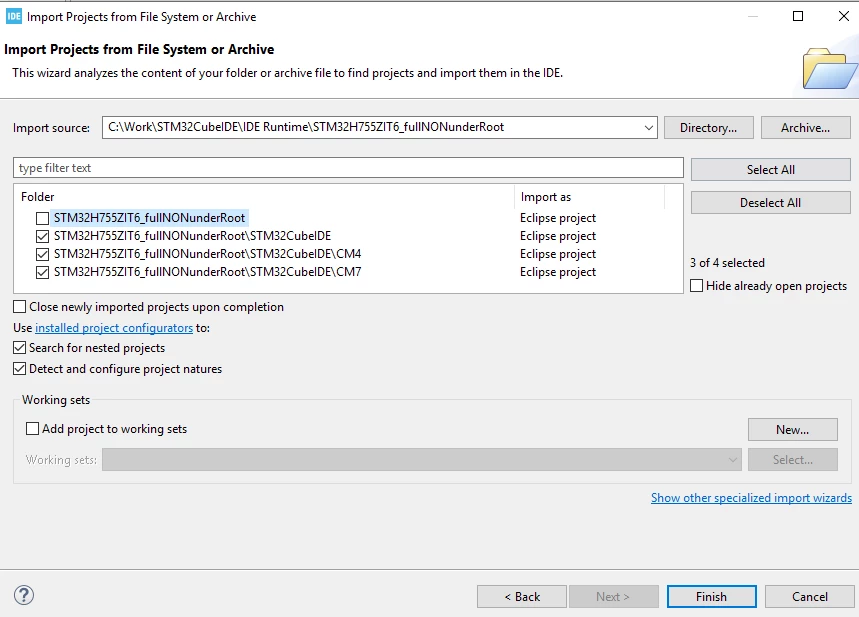The image size is (859, 617).
Task: Uncheck the STM32CubeIDE\CM7 project checkbox
Action: point(42,272)
